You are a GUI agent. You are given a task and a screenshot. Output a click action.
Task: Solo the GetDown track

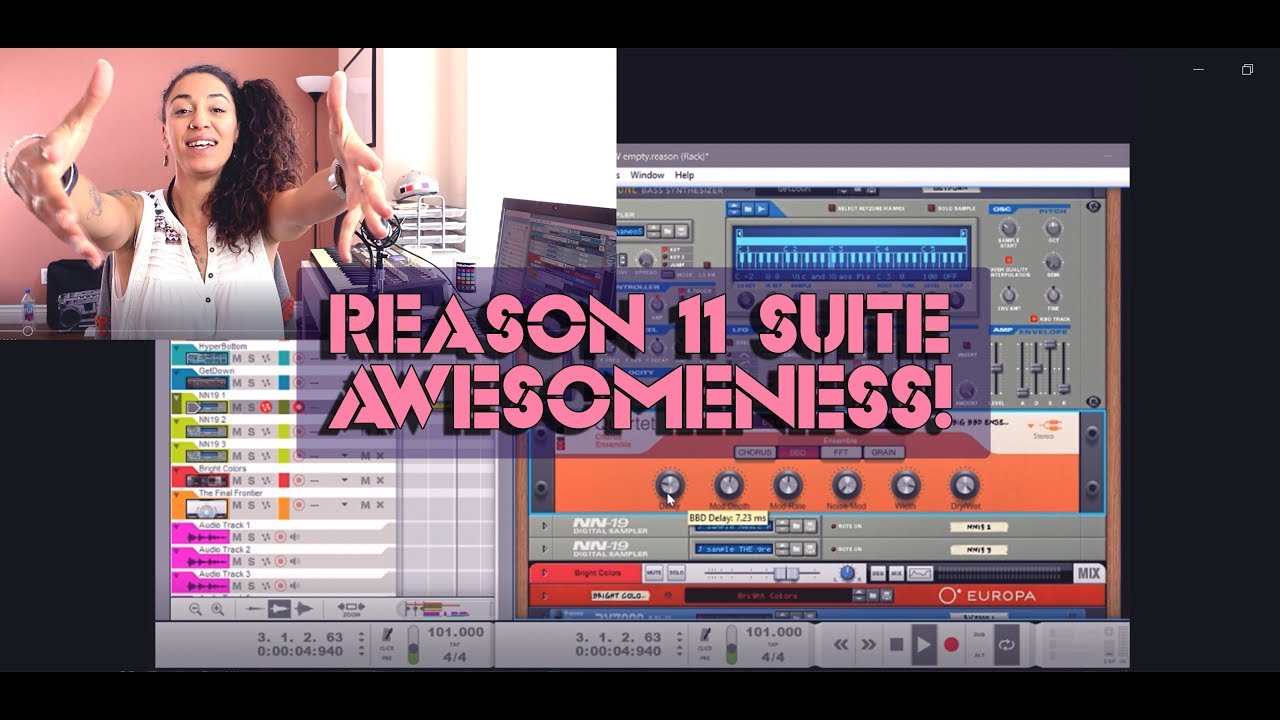click(x=251, y=382)
